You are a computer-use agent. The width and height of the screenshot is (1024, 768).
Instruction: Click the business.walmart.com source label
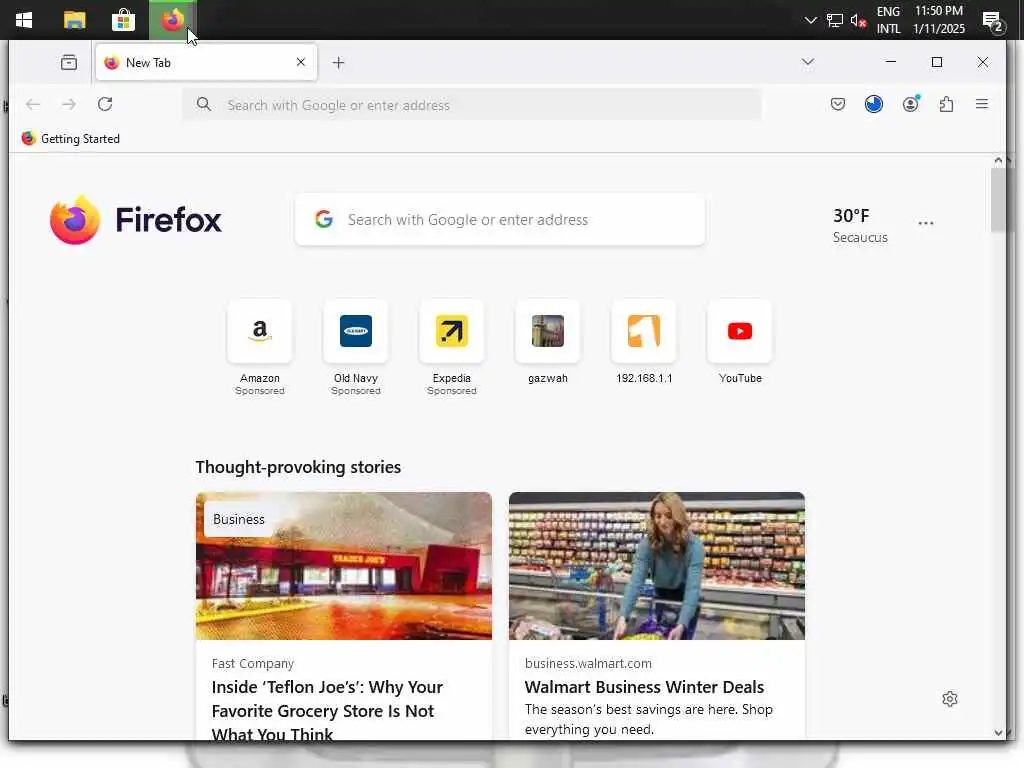[588, 664]
